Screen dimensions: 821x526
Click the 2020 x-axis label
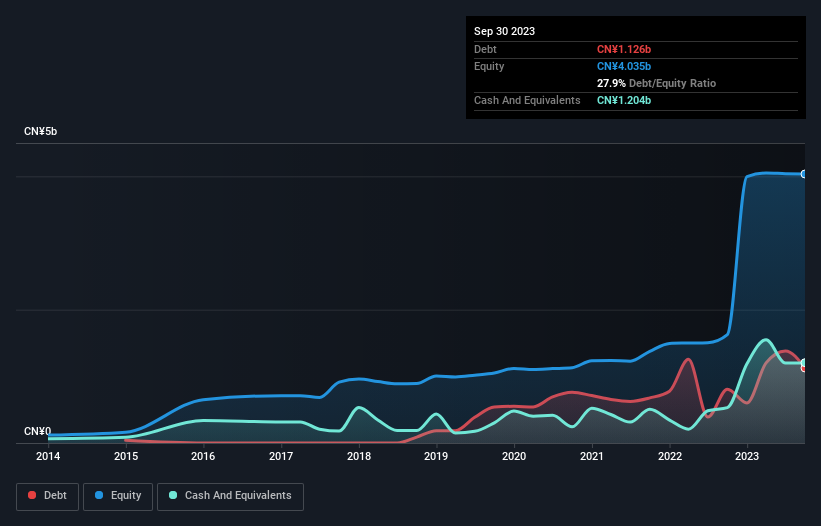[514, 456]
